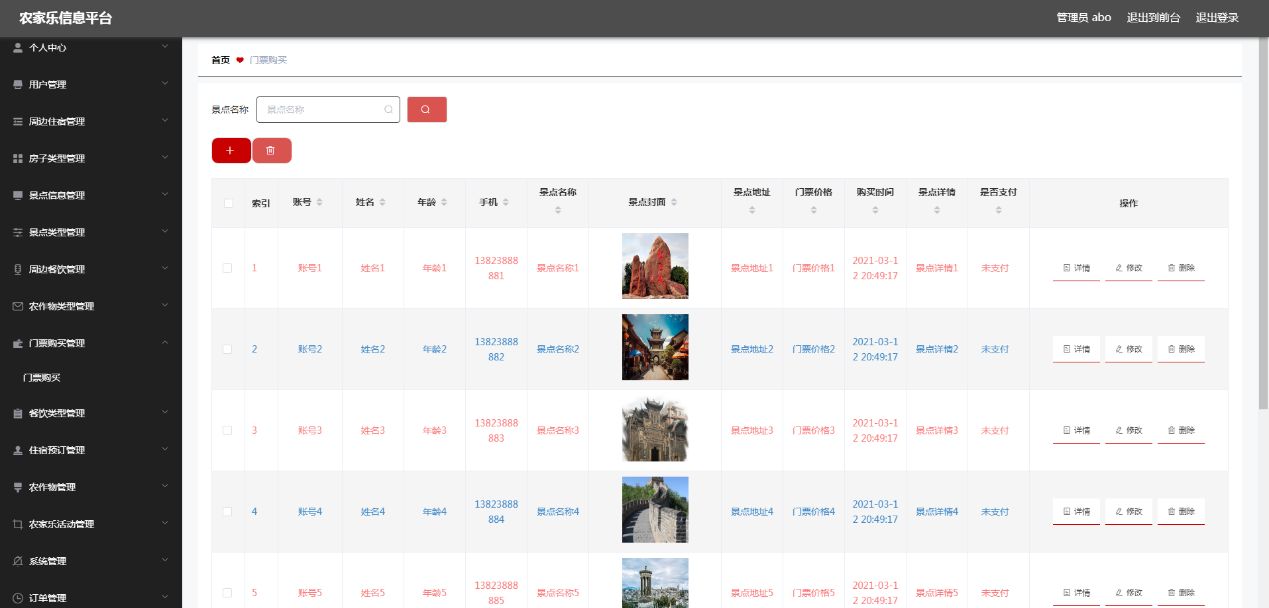Sort table by 姓名 column arrows
The width and height of the screenshot is (1269, 608).
click(382, 203)
